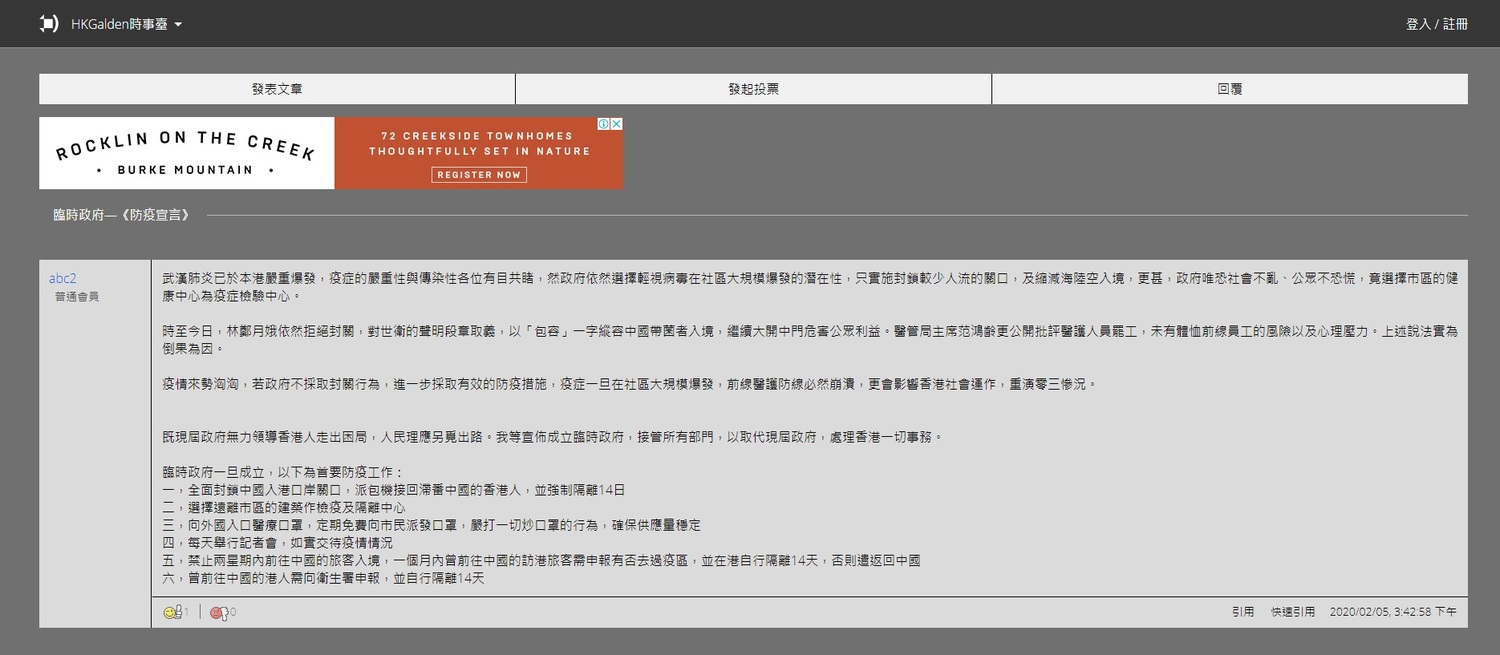Click list item 六，曾前往中國的港人
Image resolution: width=1500 pixels, height=655 pixels.
click(x=323, y=578)
